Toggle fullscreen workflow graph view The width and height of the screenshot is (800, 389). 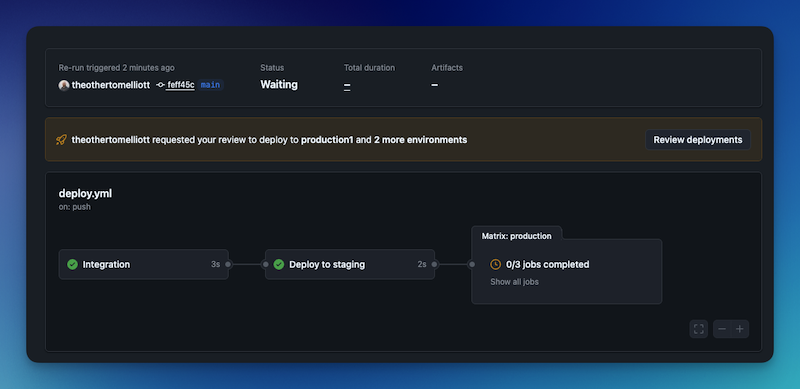pos(698,329)
